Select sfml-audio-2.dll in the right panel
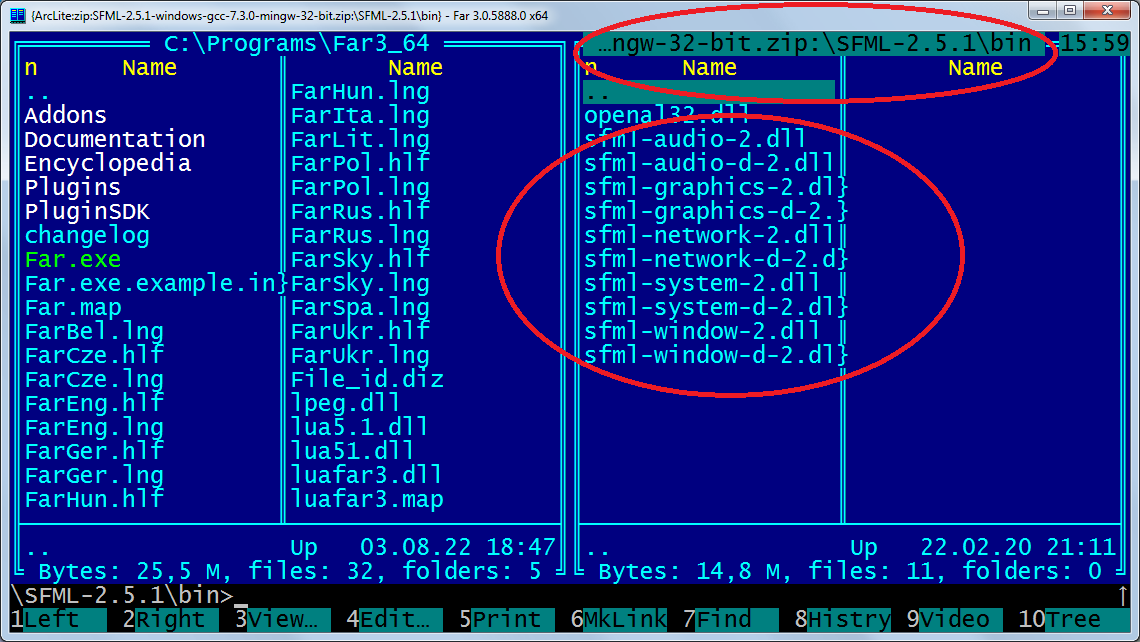 click(695, 140)
